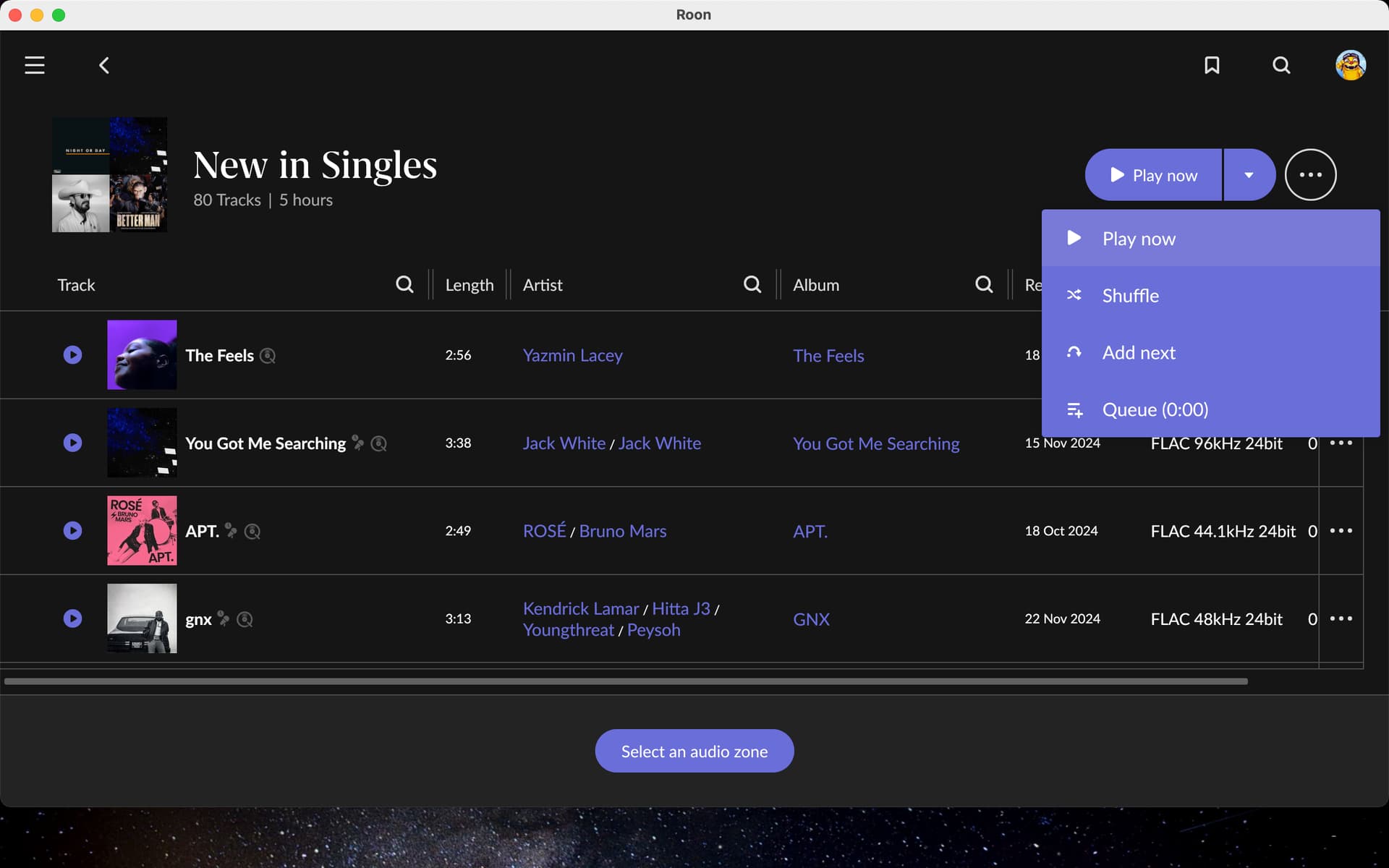Open artist Peysoh
The image size is (1389, 868).
(653, 629)
